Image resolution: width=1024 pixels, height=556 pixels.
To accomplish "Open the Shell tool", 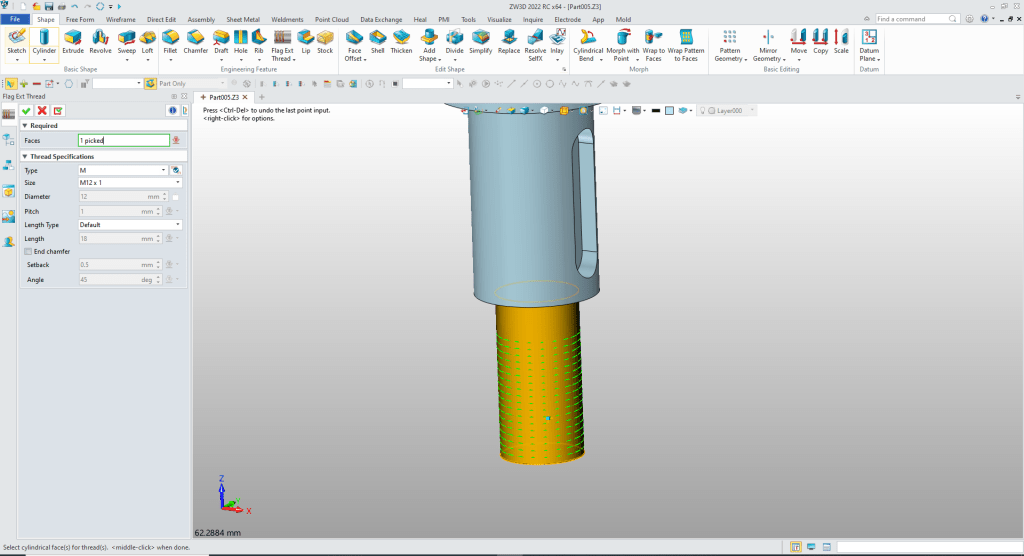I will [x=377, y=41].
